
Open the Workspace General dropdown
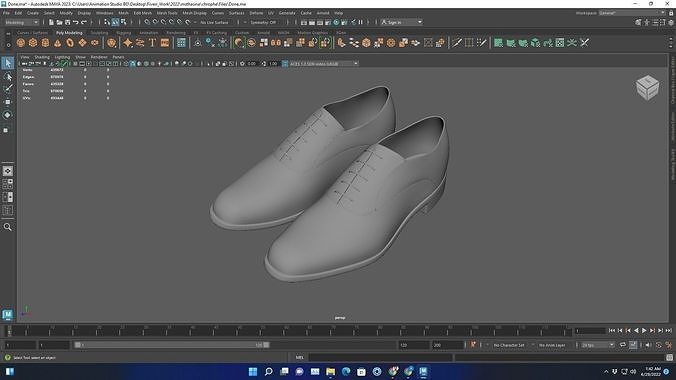tap(632, 13)
